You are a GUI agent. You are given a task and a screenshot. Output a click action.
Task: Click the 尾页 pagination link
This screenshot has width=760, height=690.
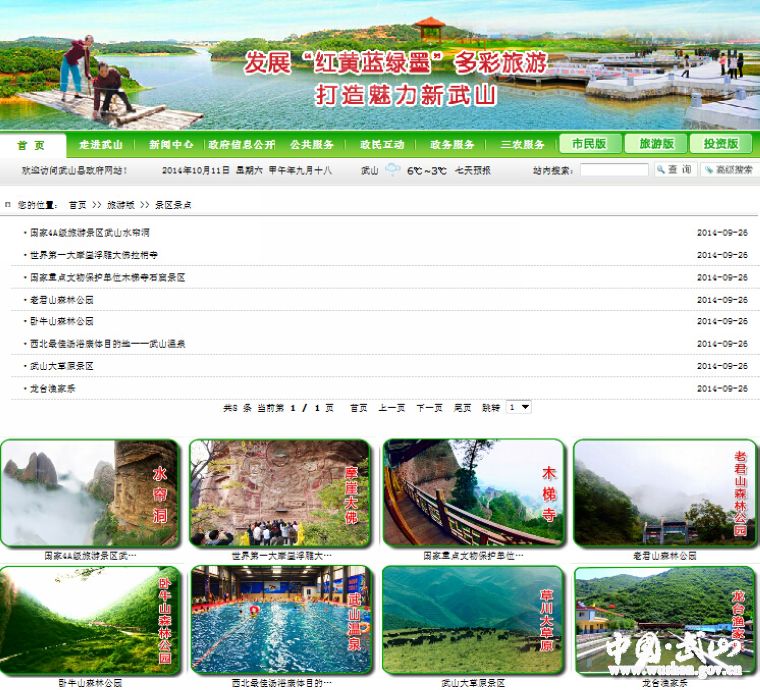tap(462, 408)
